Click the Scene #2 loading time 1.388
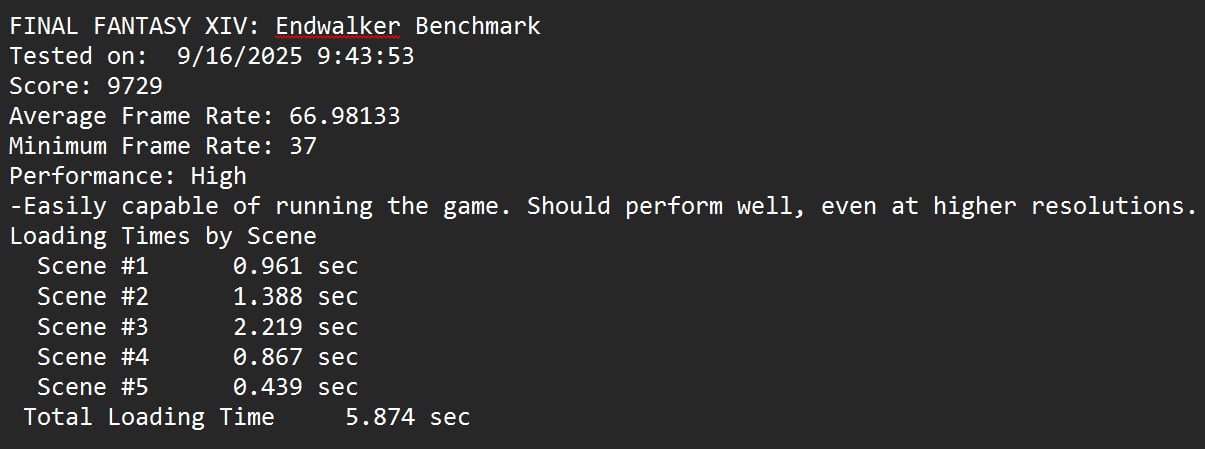Image resolution: width=1205 pixels, height=449 pixels. click(x=268, y=296)
